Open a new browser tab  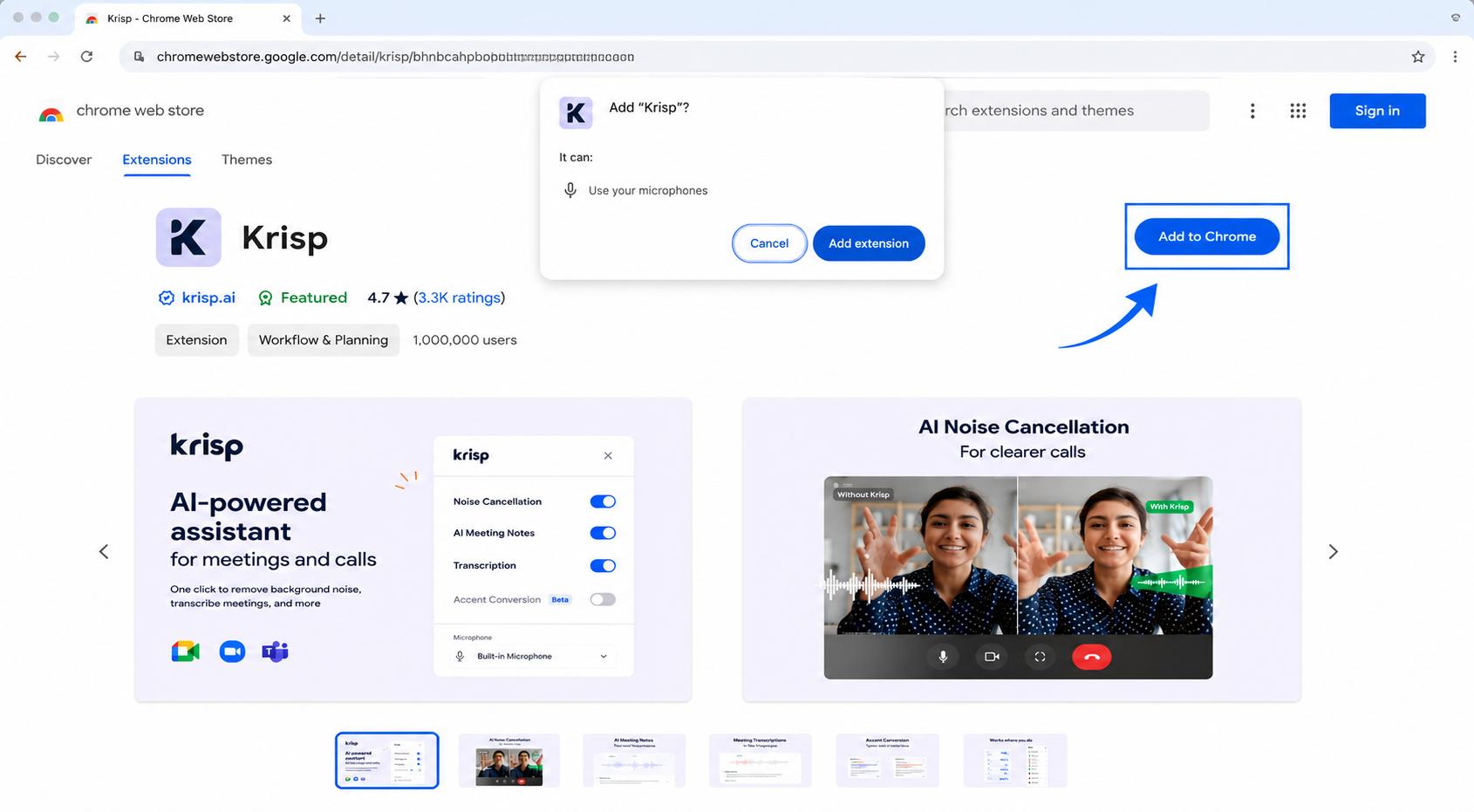(x=320, y=18)
